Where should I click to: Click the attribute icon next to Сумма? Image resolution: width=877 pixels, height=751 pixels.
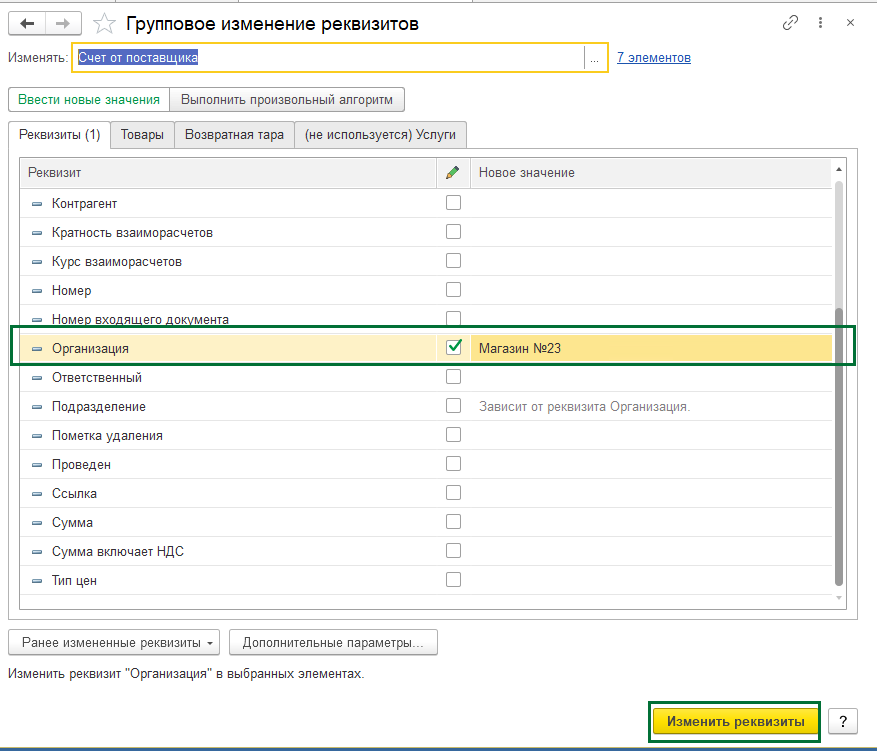tap(37, 523)
